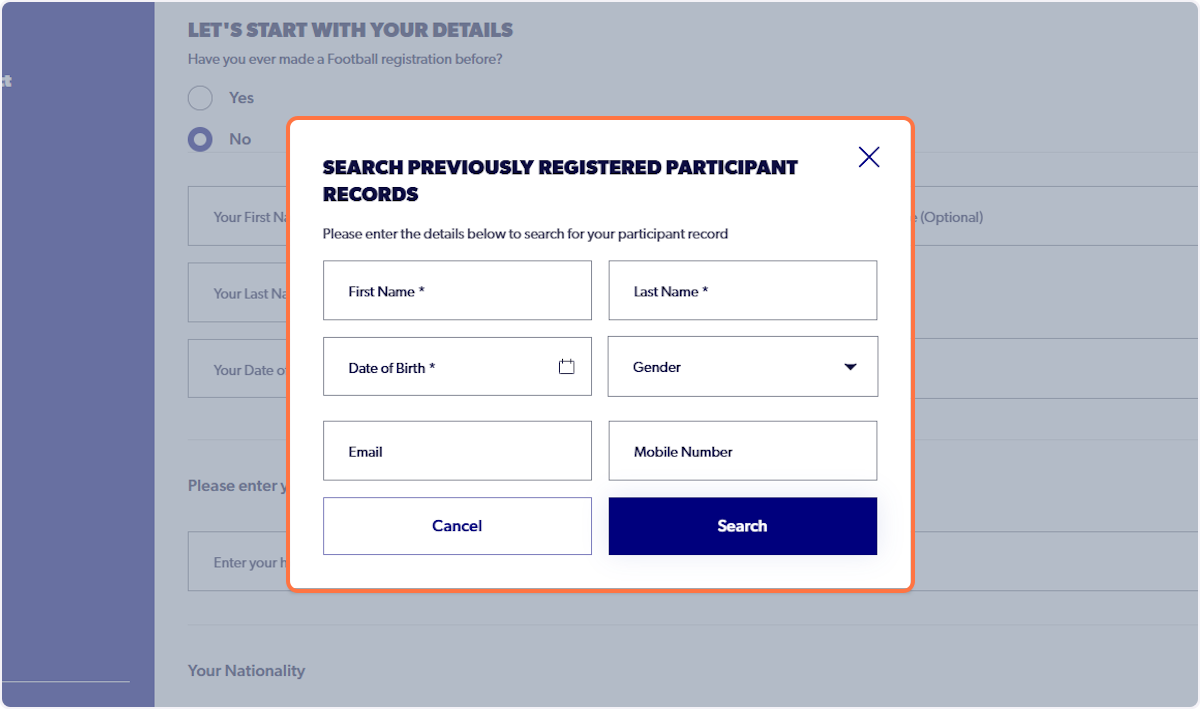Click the Date of Birth text input
The height and width of the screenshot is (709, 1200).
[x=440, y=366]
